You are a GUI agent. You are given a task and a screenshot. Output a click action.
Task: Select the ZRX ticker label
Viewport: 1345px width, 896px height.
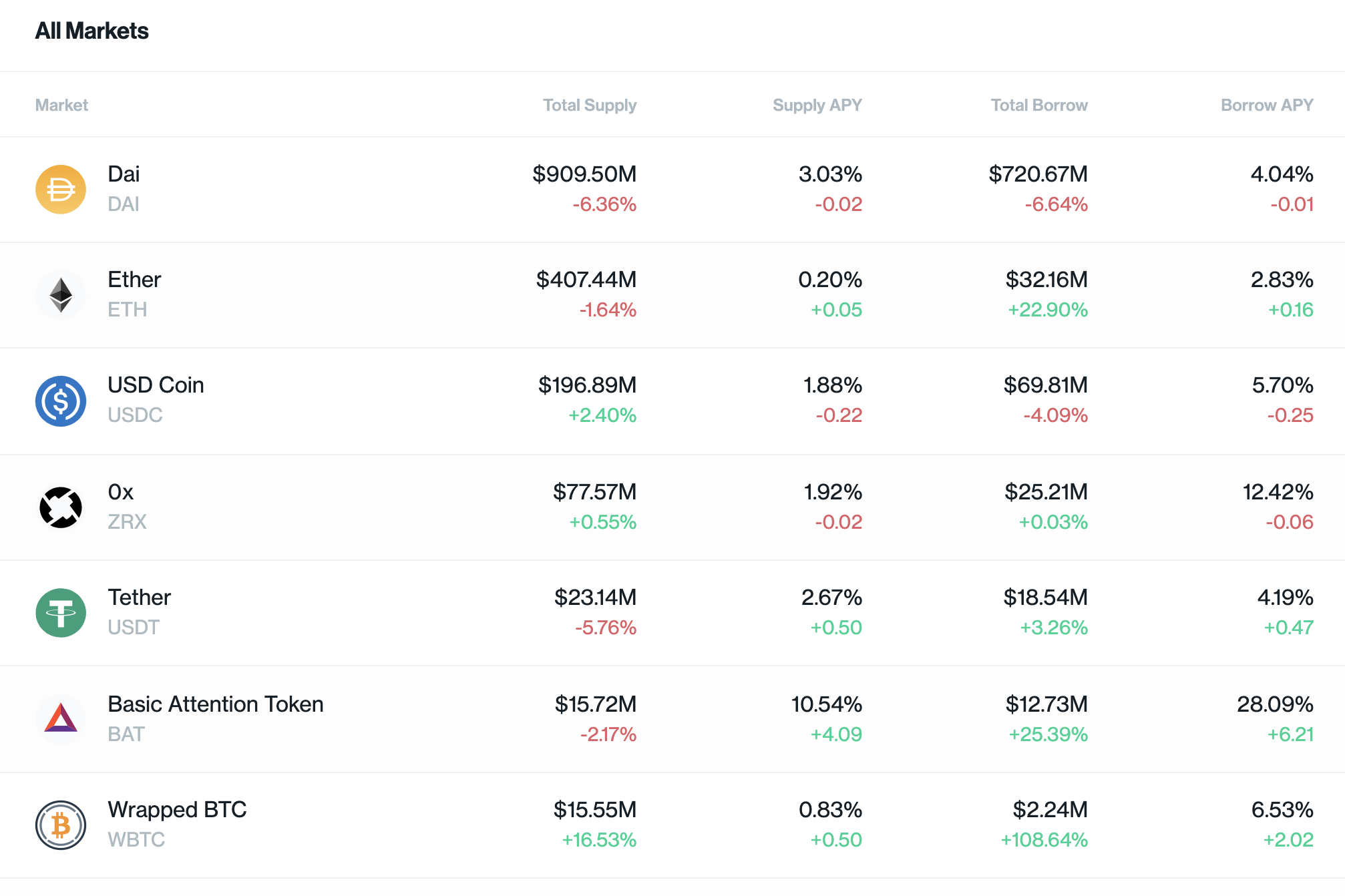[x=127, y=522]
